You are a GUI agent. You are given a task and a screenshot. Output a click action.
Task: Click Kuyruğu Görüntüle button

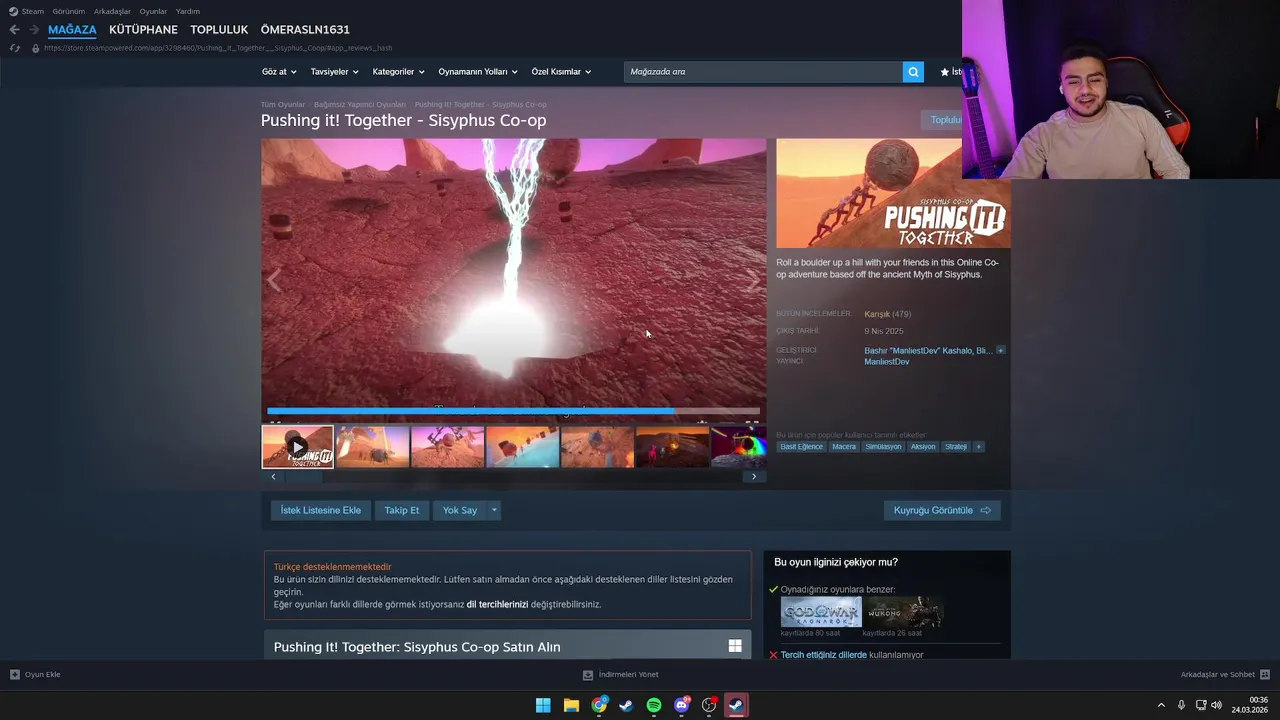[x=942, y=510]
